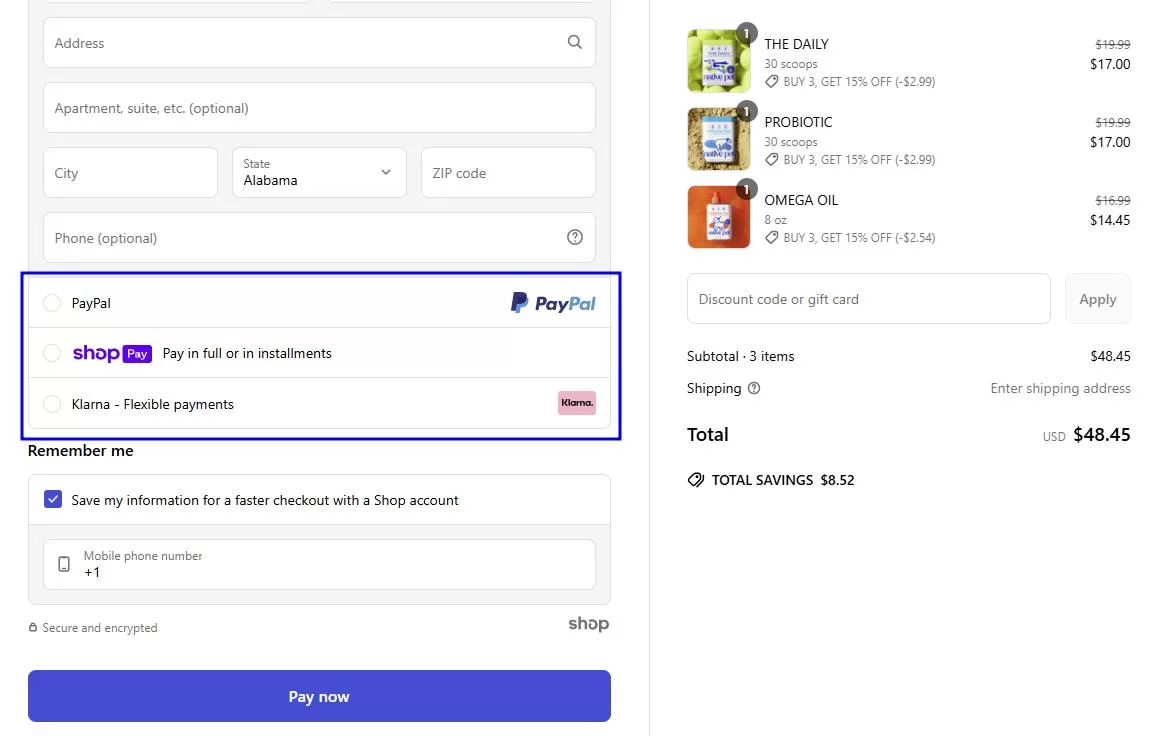Expand the State selector chevron
Viewport: 1154px width, 736px height.
click(x=385, y=172)
